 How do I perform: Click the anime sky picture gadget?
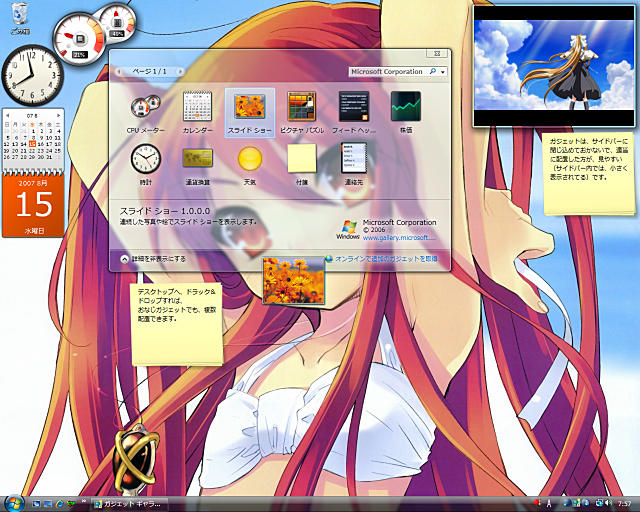[x=554, y=66]
